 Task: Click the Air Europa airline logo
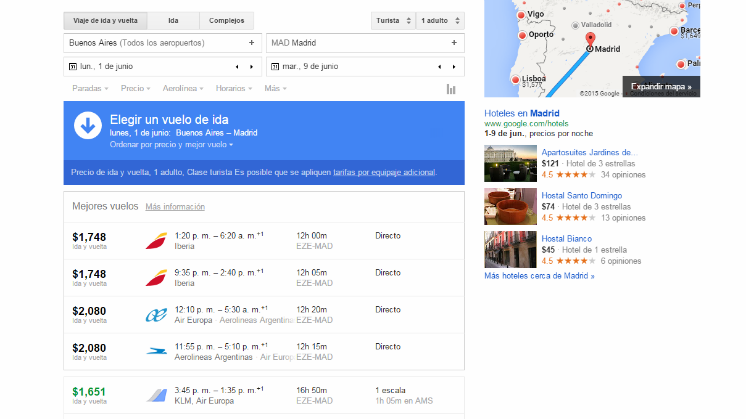(x=157, y=315)
